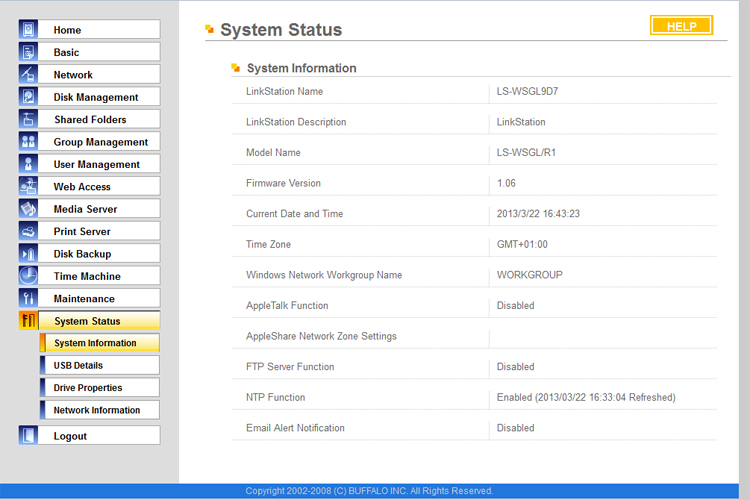Click the Maintenance tools icon

pos(28,298)
